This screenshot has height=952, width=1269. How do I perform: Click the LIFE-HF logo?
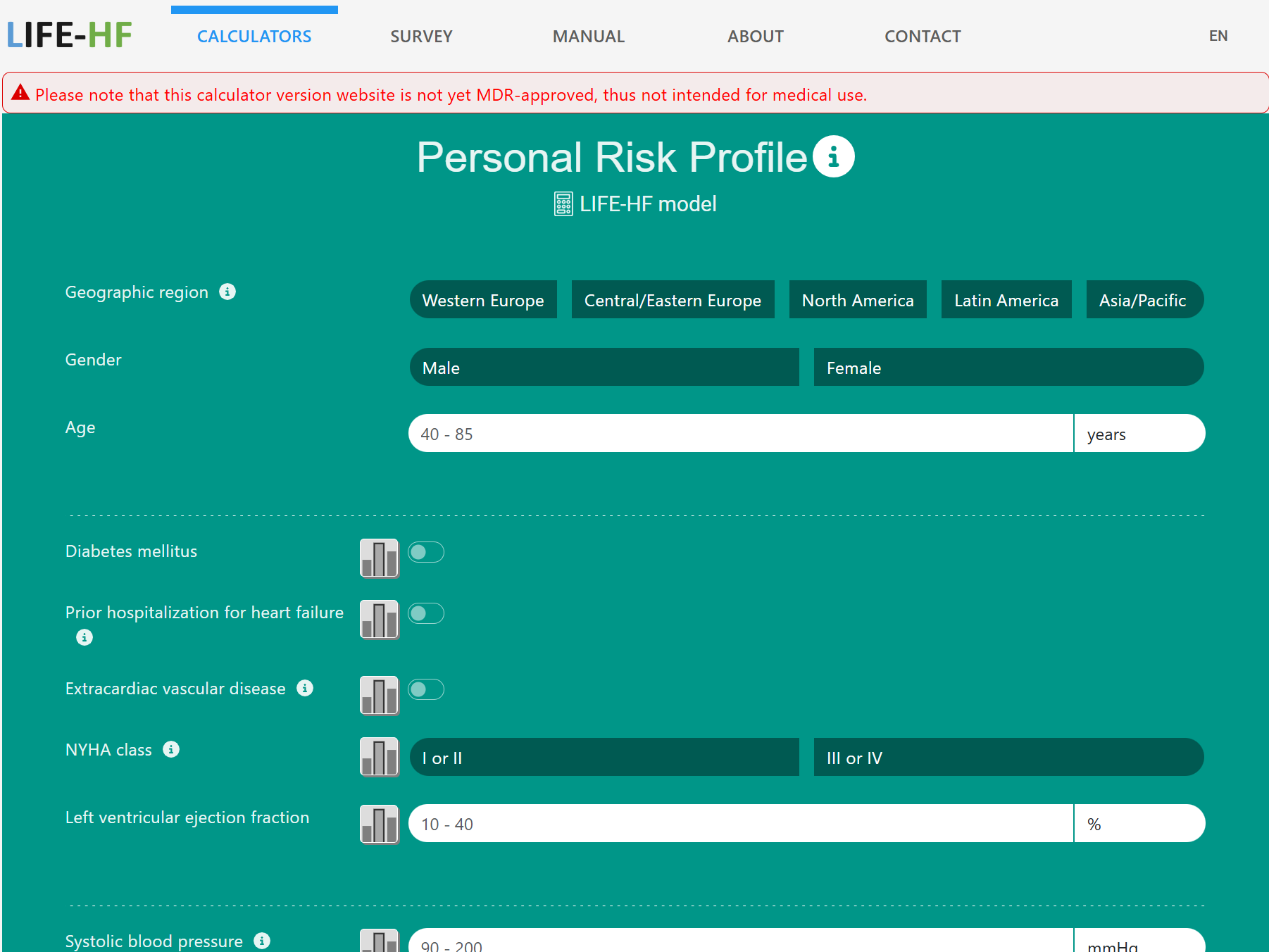coord(70,35)
